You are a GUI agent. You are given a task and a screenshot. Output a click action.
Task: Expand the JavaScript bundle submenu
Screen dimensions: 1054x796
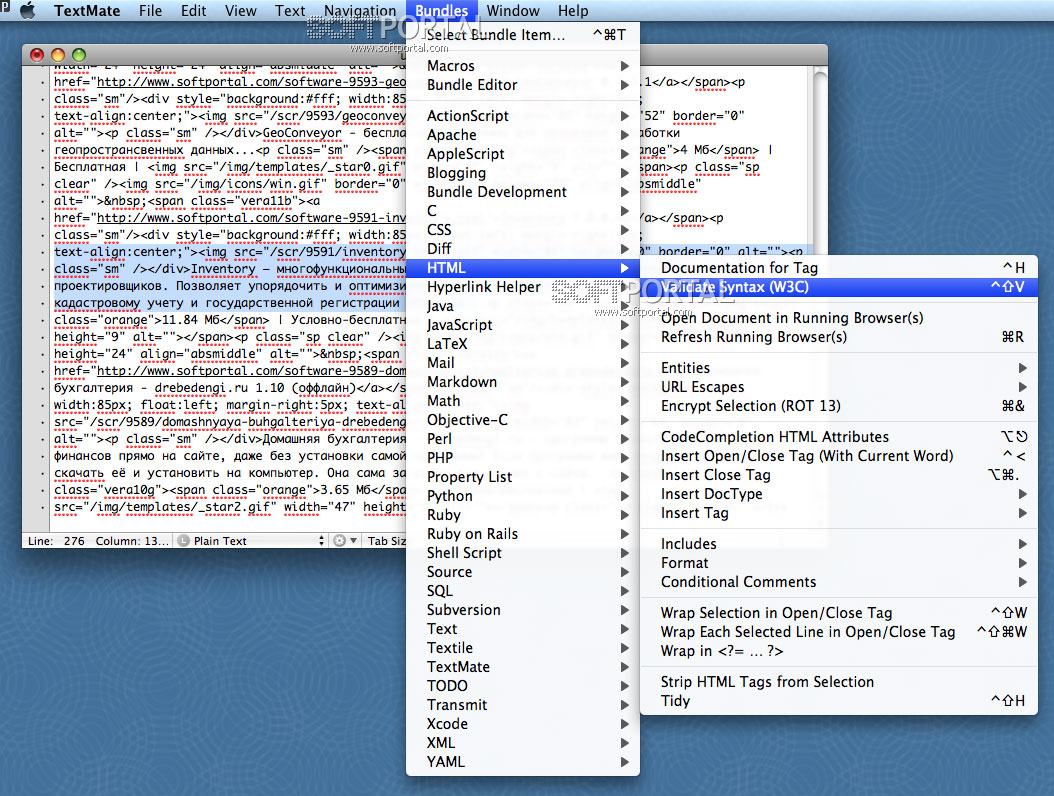point(523,325)
